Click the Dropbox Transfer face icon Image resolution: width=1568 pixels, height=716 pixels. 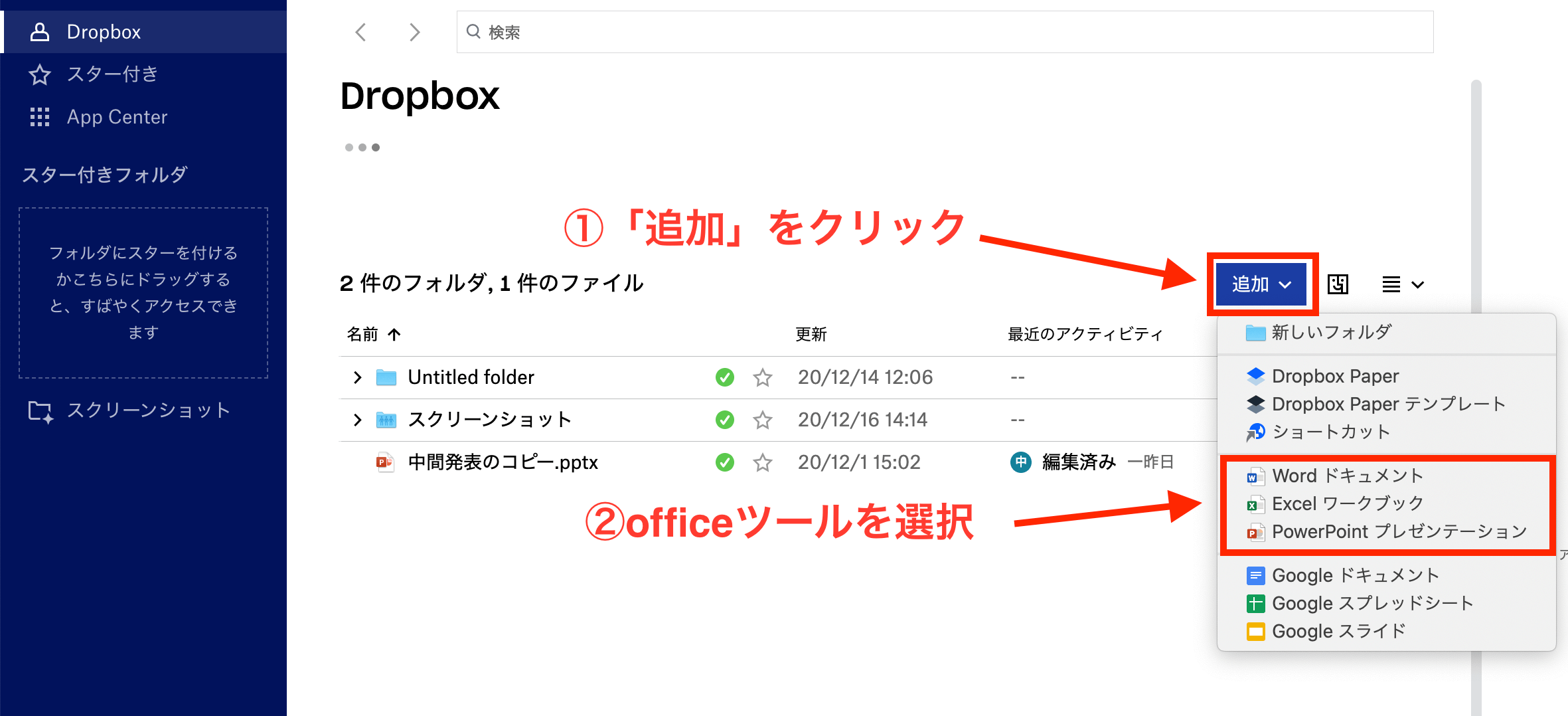(1338, 284)
